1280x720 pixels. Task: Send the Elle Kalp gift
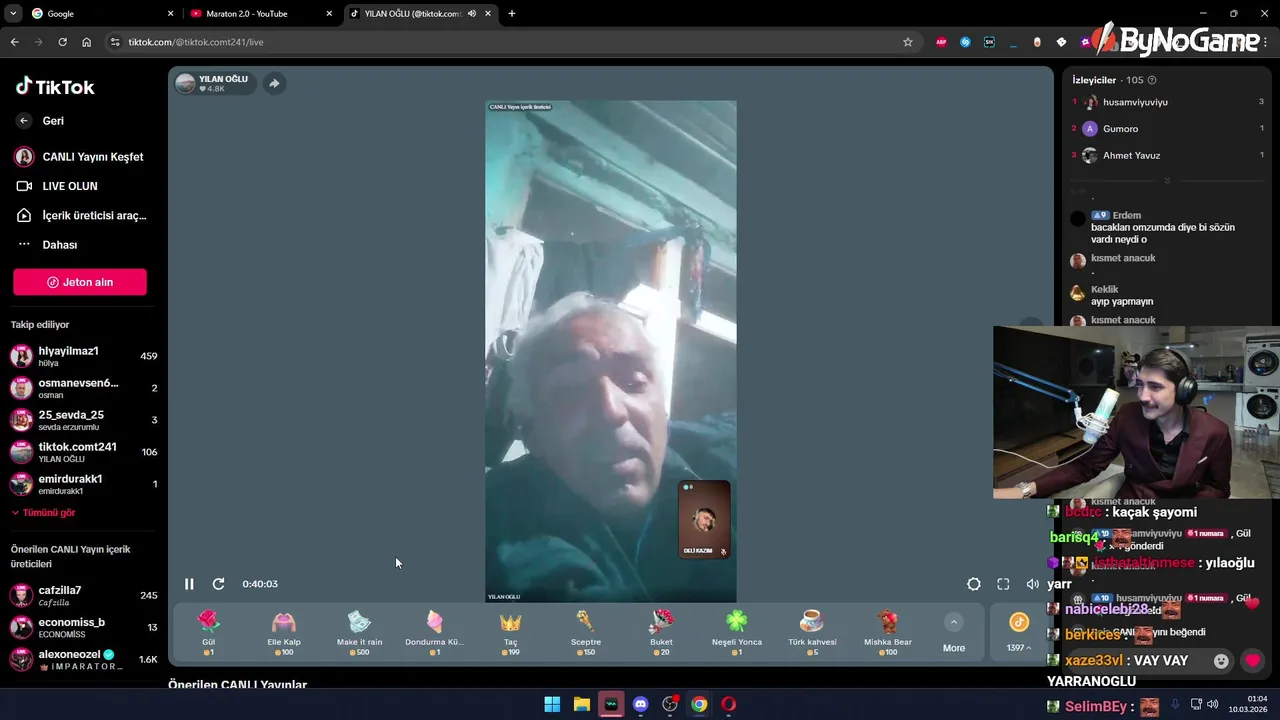[284, 632]
